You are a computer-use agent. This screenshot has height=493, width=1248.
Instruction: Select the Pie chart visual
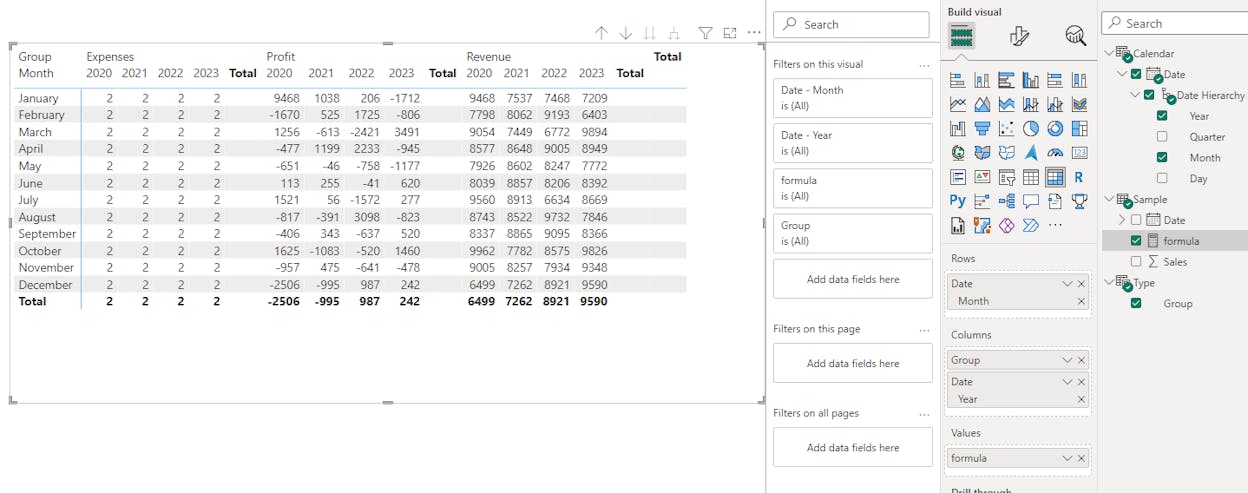(1031, 128)
